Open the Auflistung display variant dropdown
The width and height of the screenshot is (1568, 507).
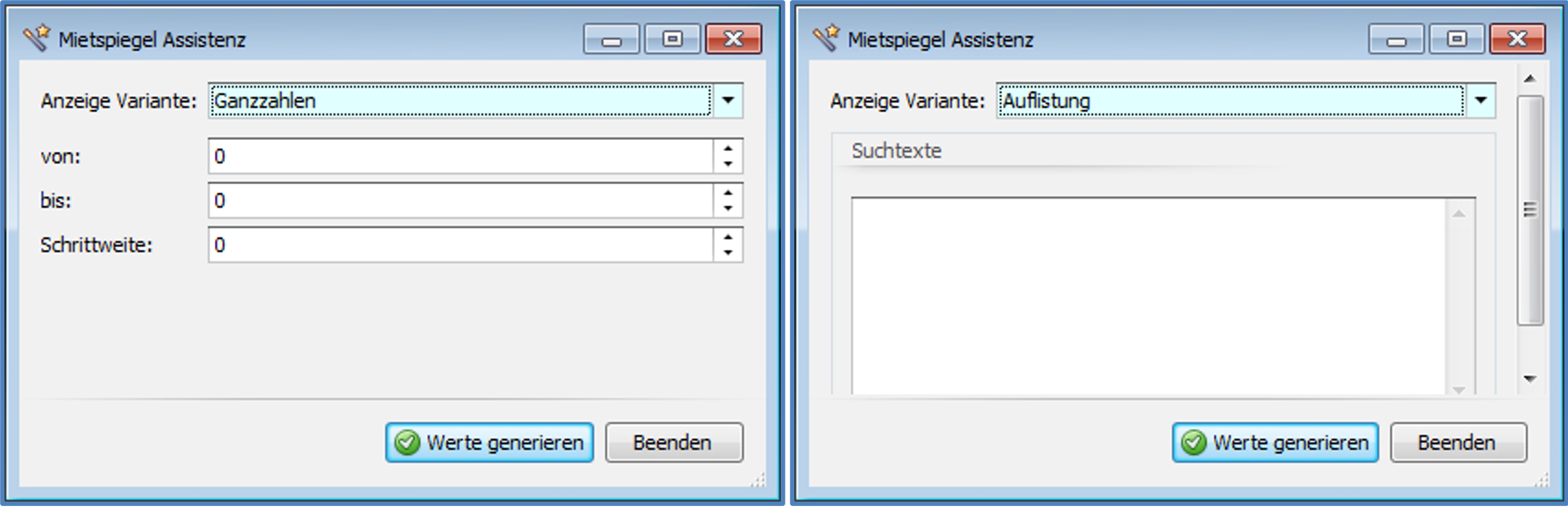(1480, 100)
